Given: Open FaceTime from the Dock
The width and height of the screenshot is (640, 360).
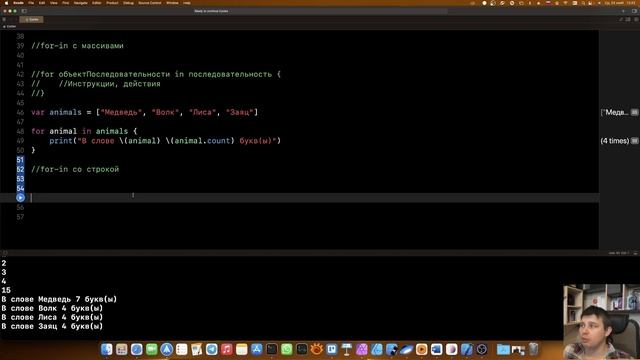Looking at the screenshot, I should pos(152,349).
